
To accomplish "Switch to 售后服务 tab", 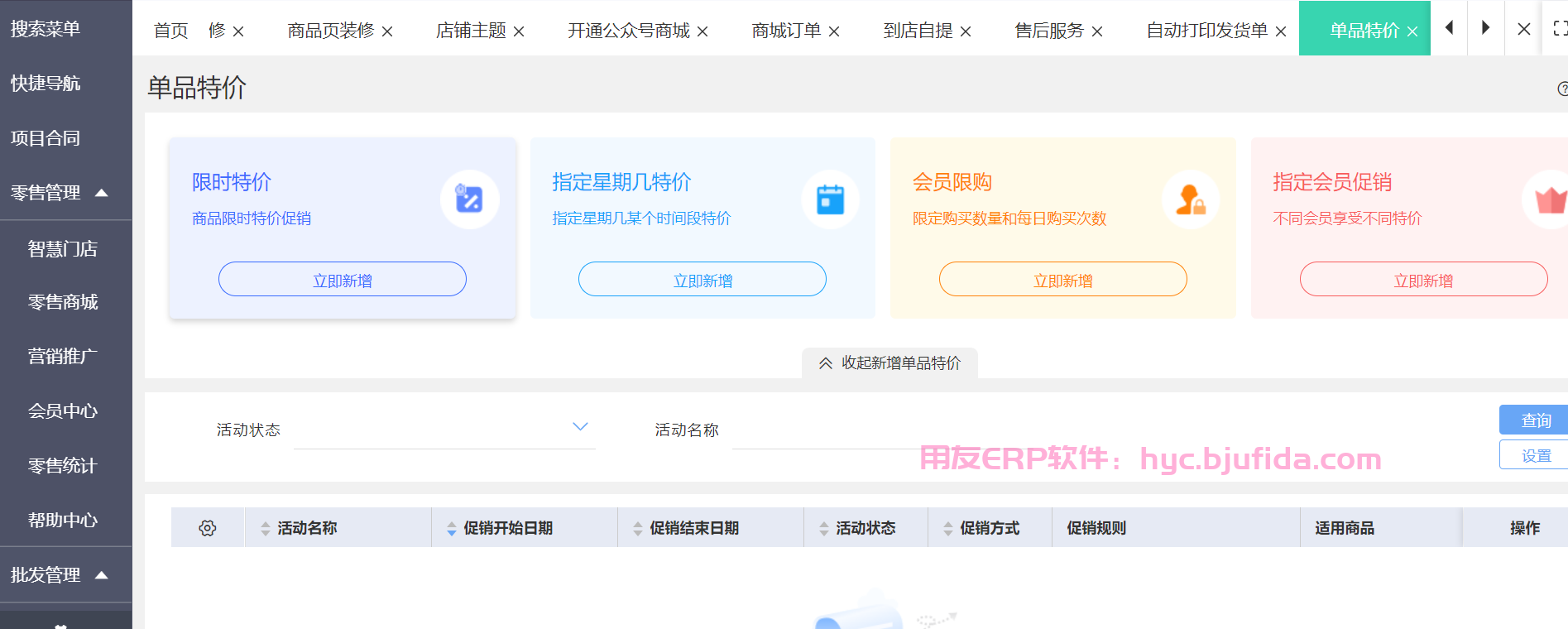I will click(1049, 31).
